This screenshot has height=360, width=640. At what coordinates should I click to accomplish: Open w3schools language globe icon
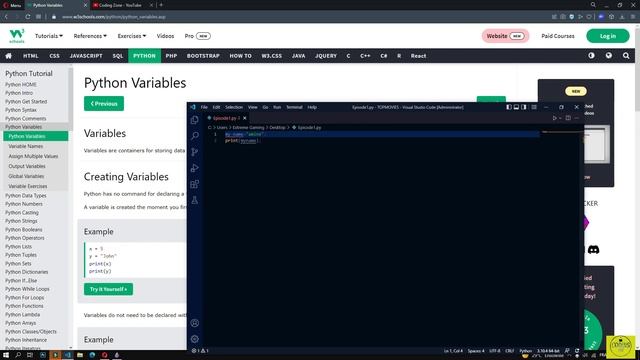pos(609,56)
